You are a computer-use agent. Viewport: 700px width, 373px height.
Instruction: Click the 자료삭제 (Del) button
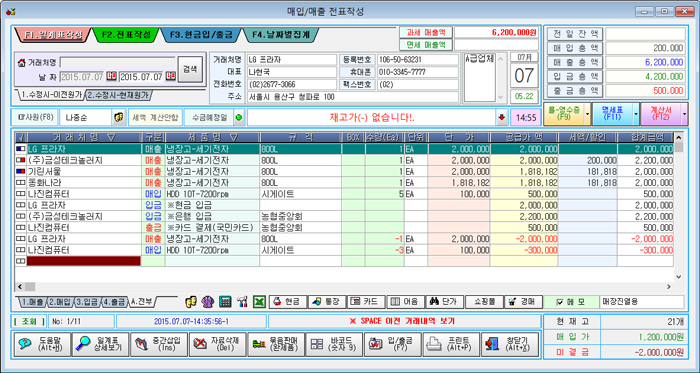217,344
